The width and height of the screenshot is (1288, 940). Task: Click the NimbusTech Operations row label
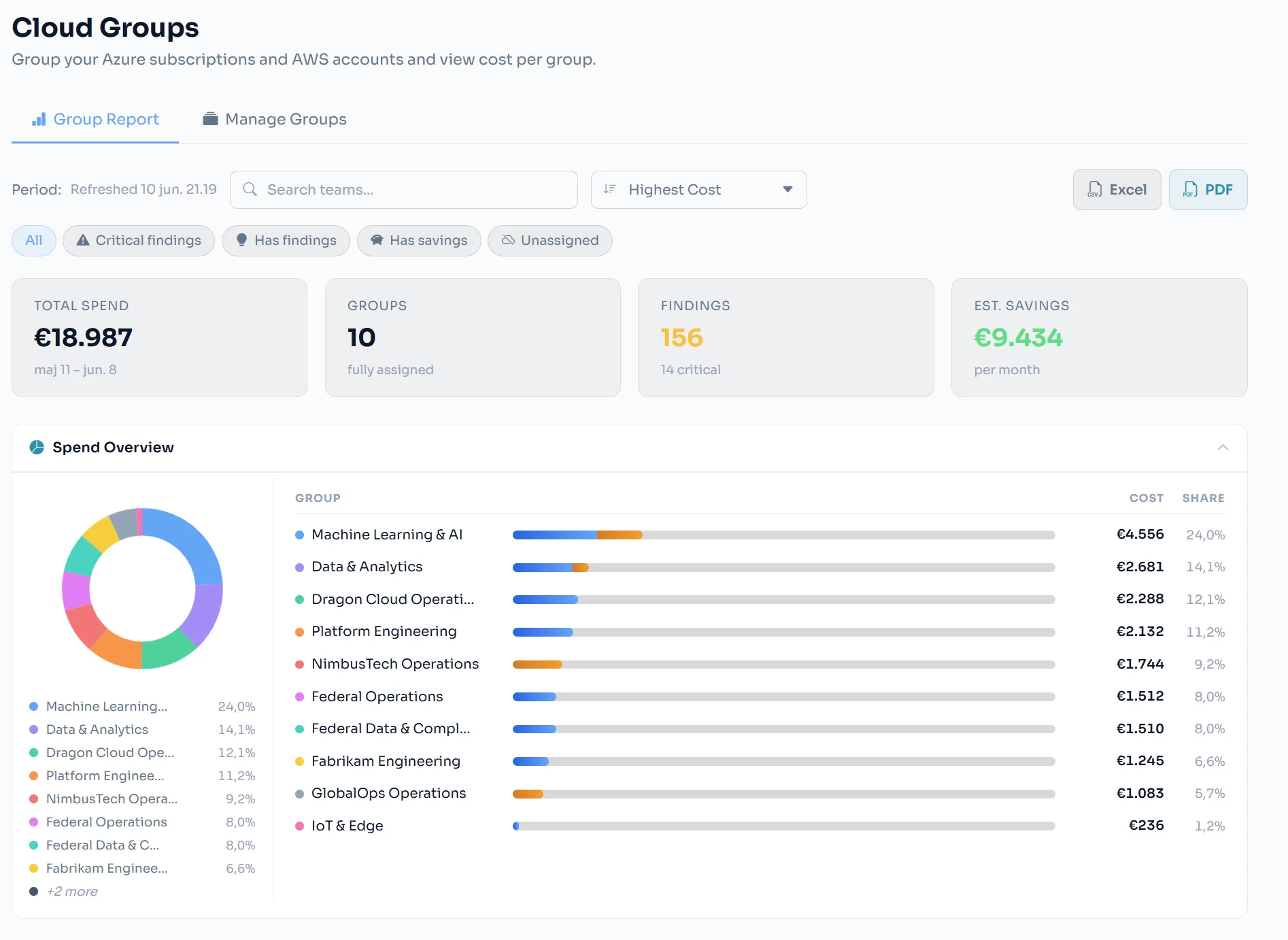(395, 664)
